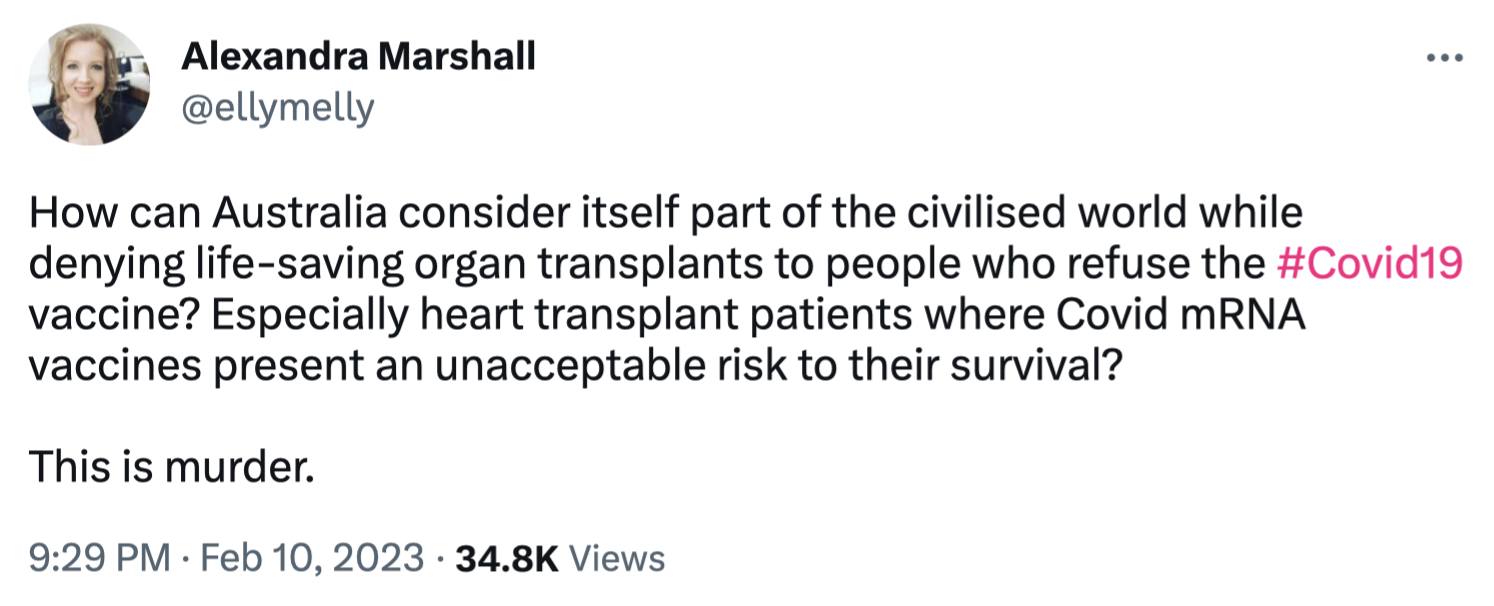This screenshot has width=1494, height=606.
Task: Open Alexandra Marshall's profile picture
Action: click(89, 84)
